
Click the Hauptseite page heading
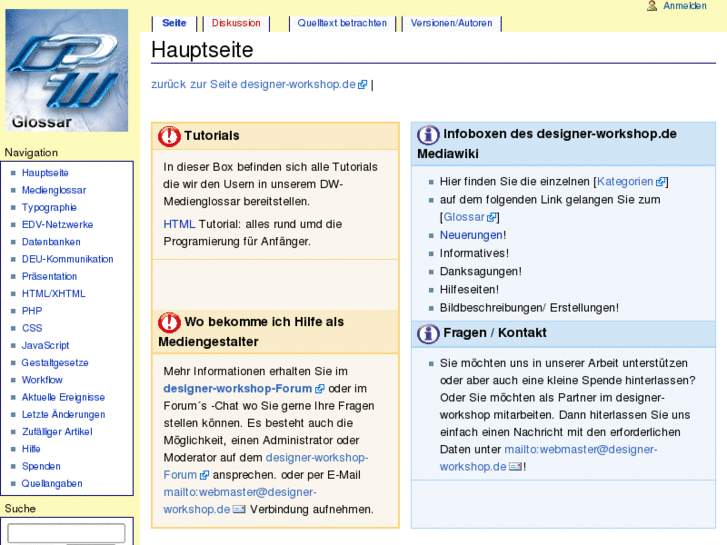tap(202, 50)
